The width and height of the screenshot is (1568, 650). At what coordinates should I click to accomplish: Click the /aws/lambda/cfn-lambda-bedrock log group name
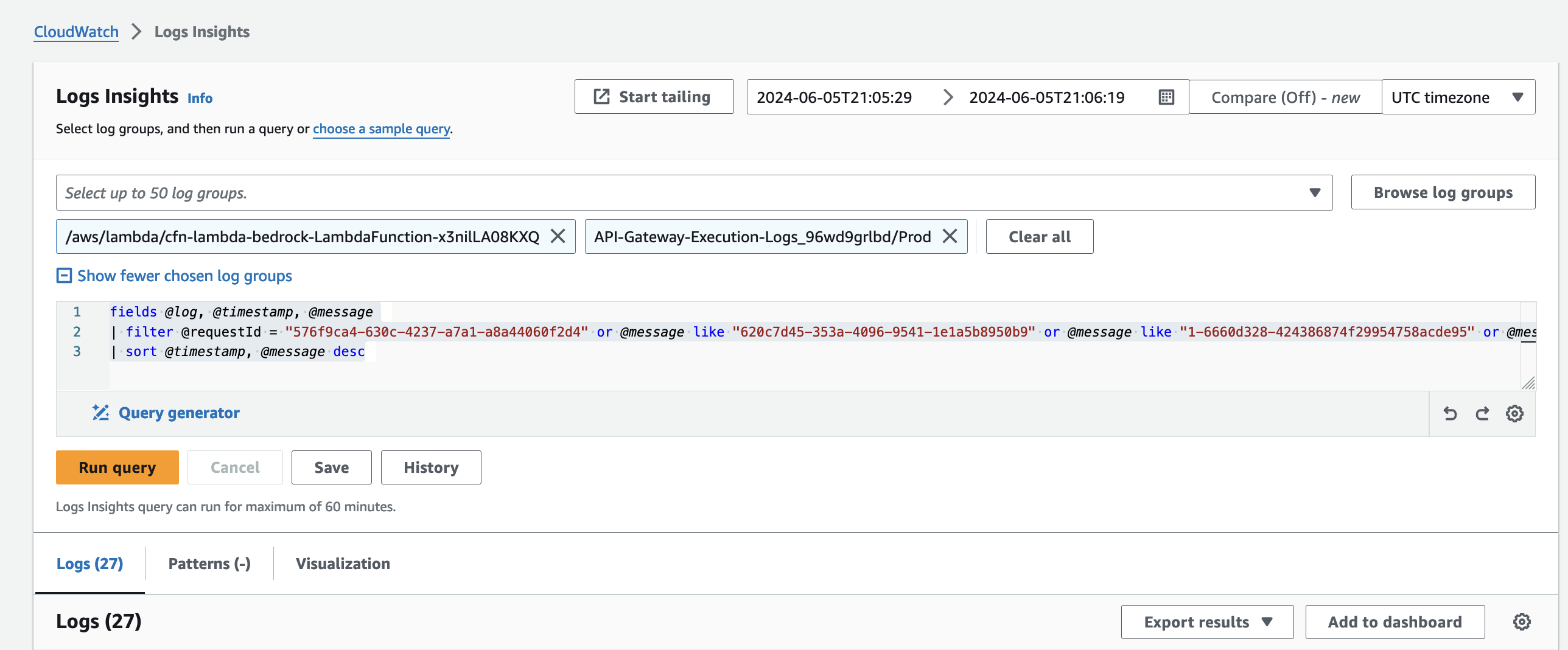302,237
